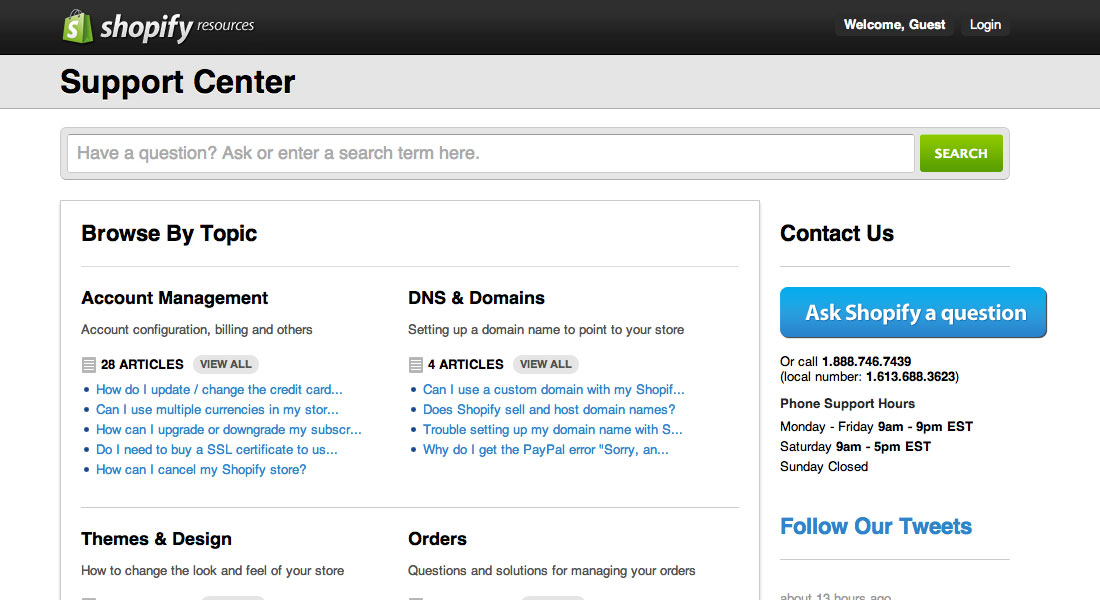
Task: Click the DNS & Domains articles document icon
Action: point(416,365)
